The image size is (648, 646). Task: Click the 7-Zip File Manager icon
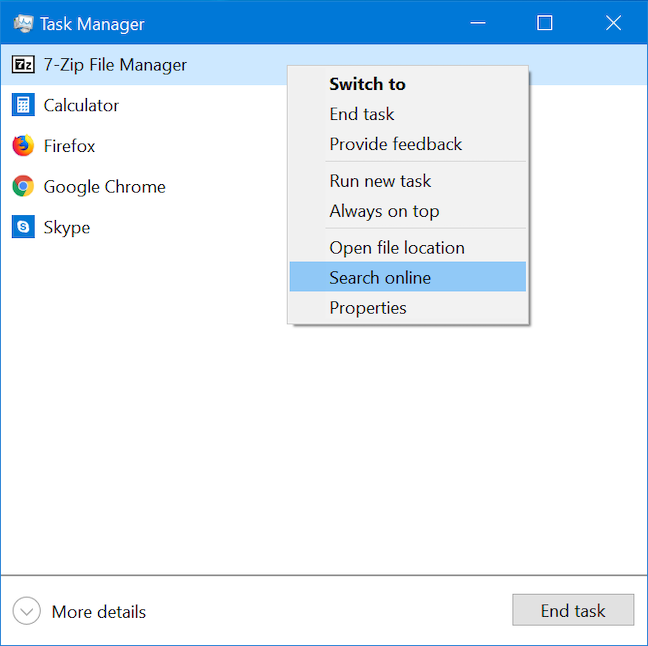point(23,64)
